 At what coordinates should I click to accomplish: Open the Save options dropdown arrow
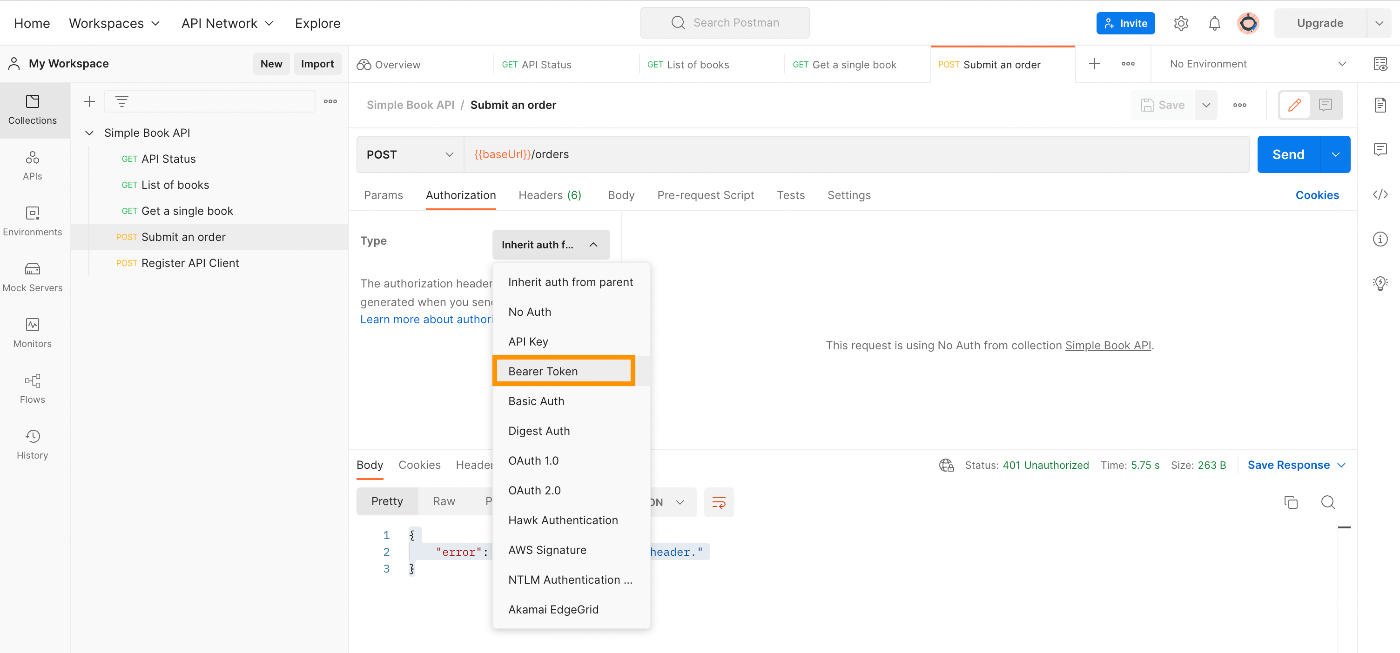(x=1206, y=105)
